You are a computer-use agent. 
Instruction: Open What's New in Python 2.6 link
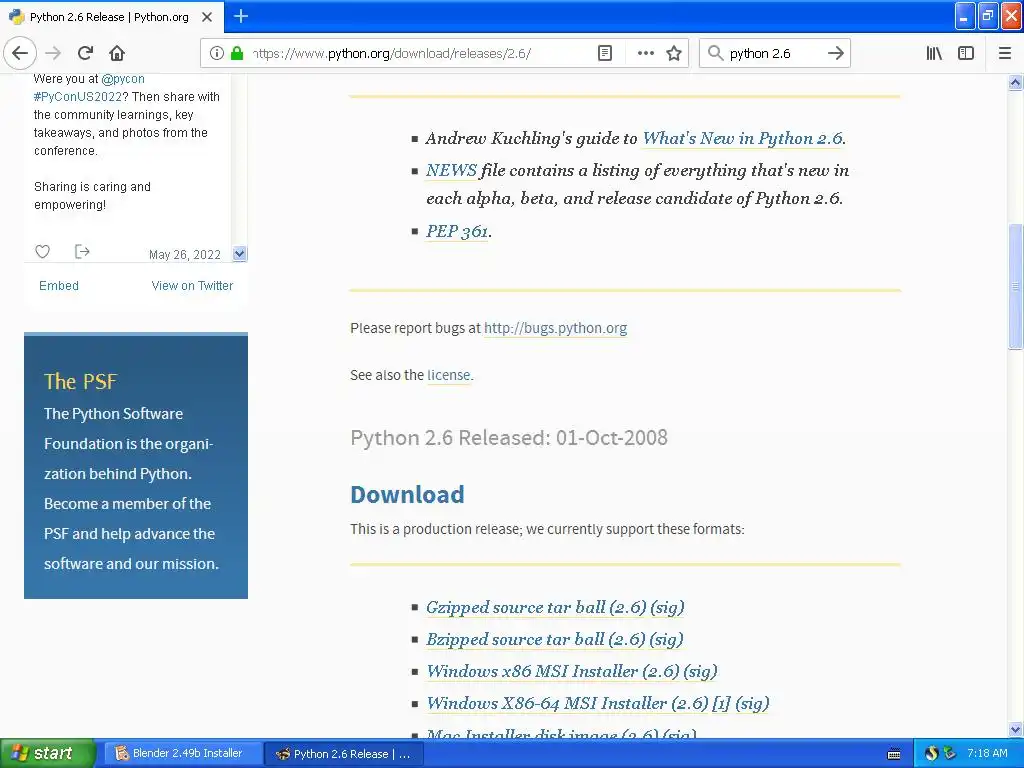(x=743, y=138)
